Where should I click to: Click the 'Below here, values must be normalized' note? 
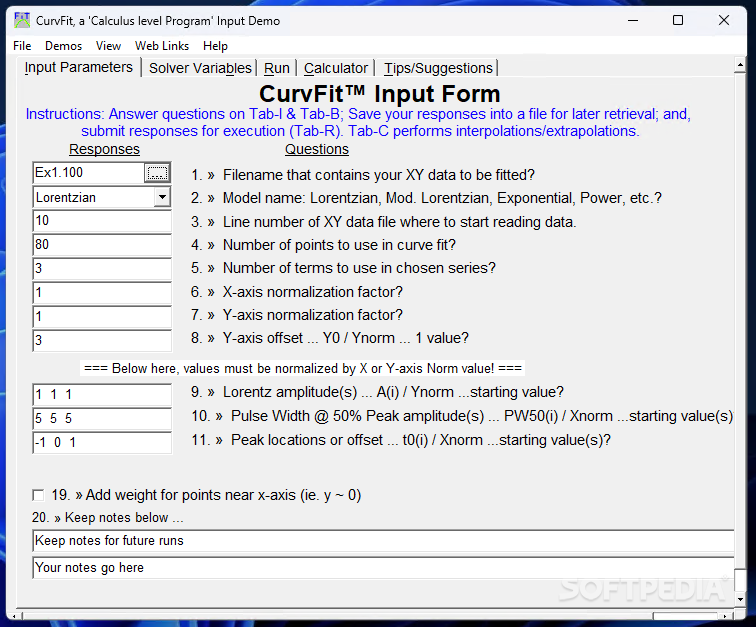click(303, 368)
